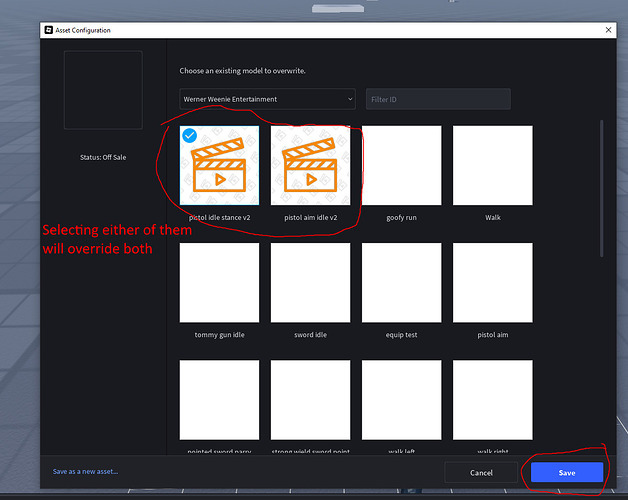Viewport: 628px width, 500px height.
Task: Click the Filter ID input field
Action: pyautogui.click(x=438, y=99)
